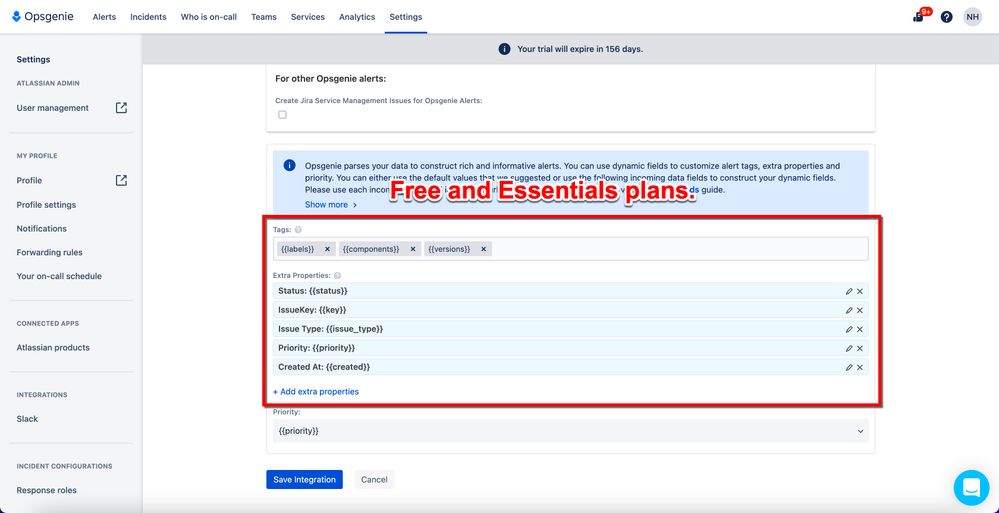Click the IssueKey: {{key}} property row

pos(570,310)
